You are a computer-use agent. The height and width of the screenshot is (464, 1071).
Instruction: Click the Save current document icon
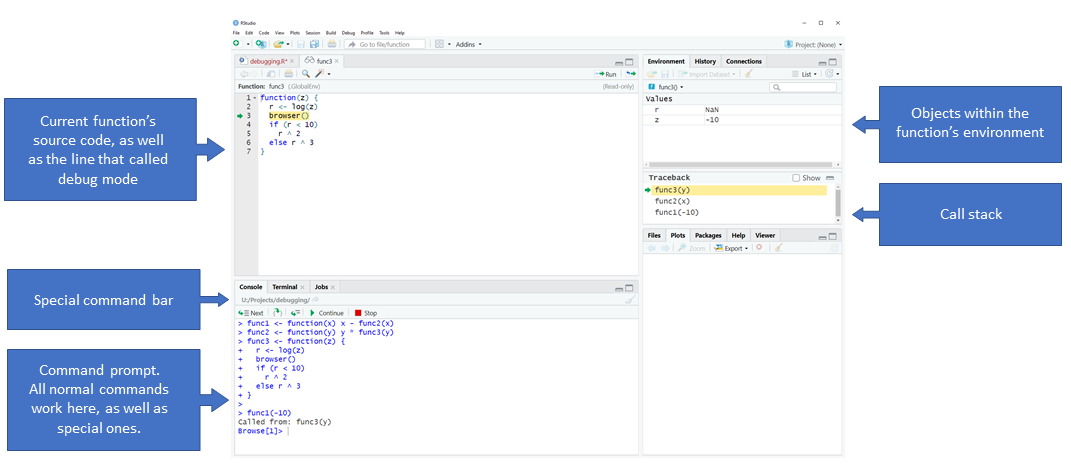coord(301,44)
